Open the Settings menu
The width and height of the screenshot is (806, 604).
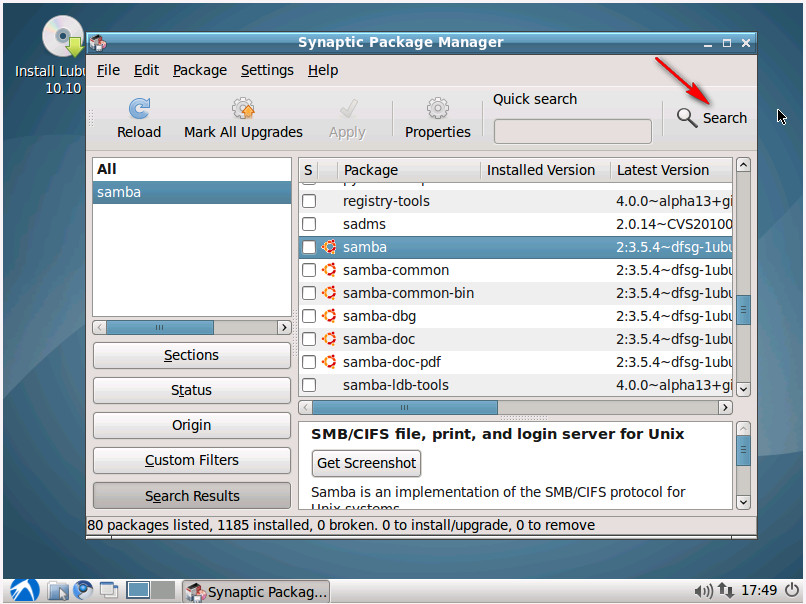click(267, 70)
